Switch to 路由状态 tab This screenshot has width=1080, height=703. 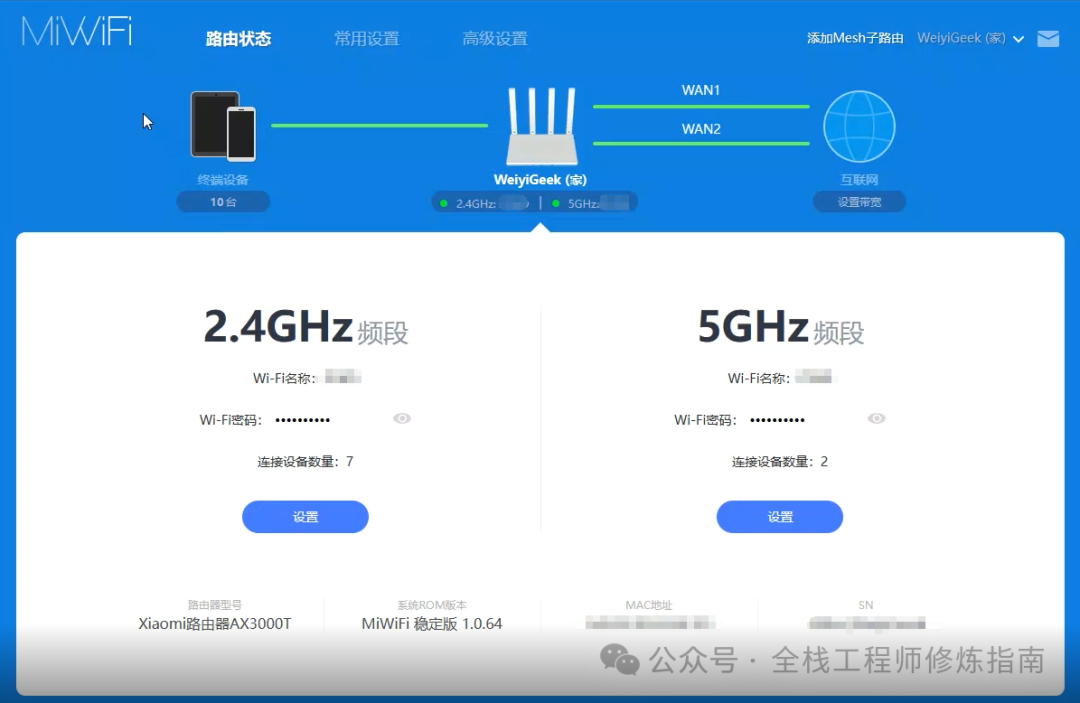click(x=238, y=39)
